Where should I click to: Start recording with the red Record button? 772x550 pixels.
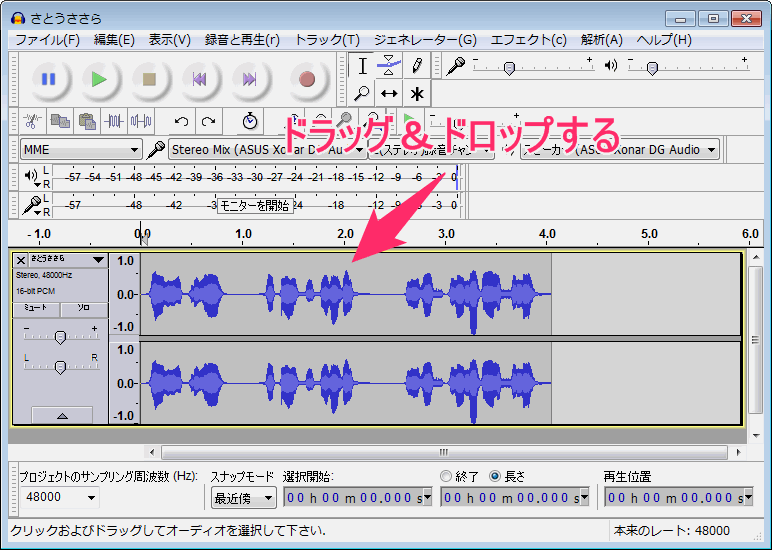pyautogui.click(x=307, y=79)
